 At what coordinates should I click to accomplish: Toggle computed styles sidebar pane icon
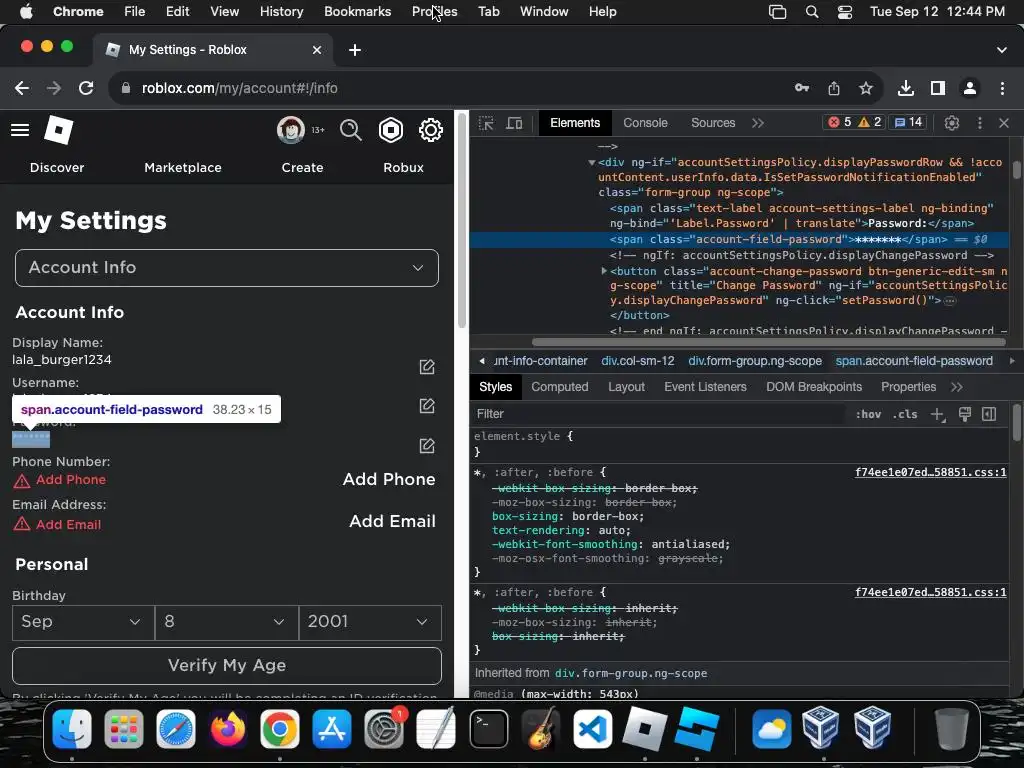[989, 414]
